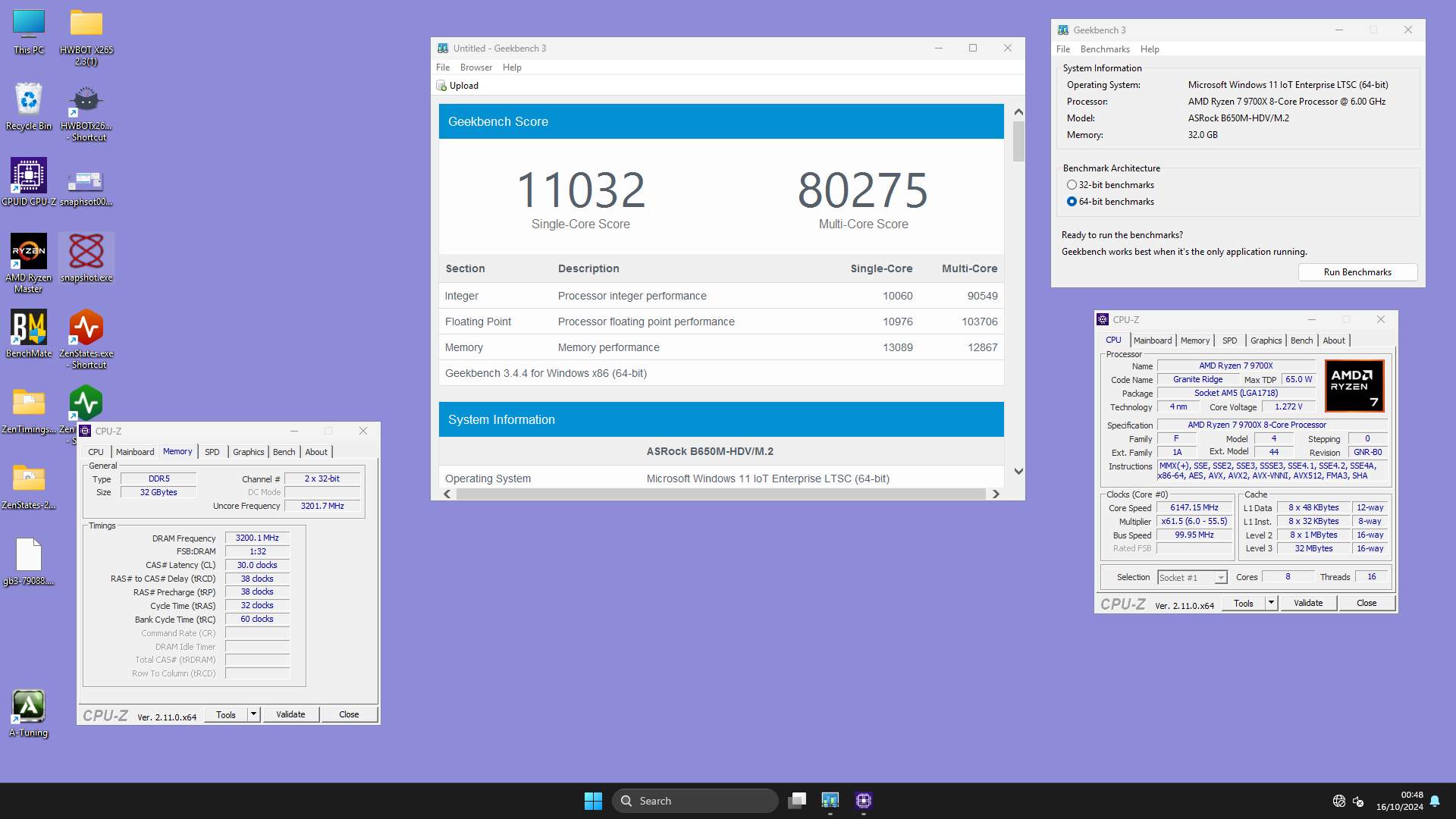This screenshot has width=1456, height=819.
Task: Open the AMD Ryzen Master desktop shortcut
Action: coord(29,252)
